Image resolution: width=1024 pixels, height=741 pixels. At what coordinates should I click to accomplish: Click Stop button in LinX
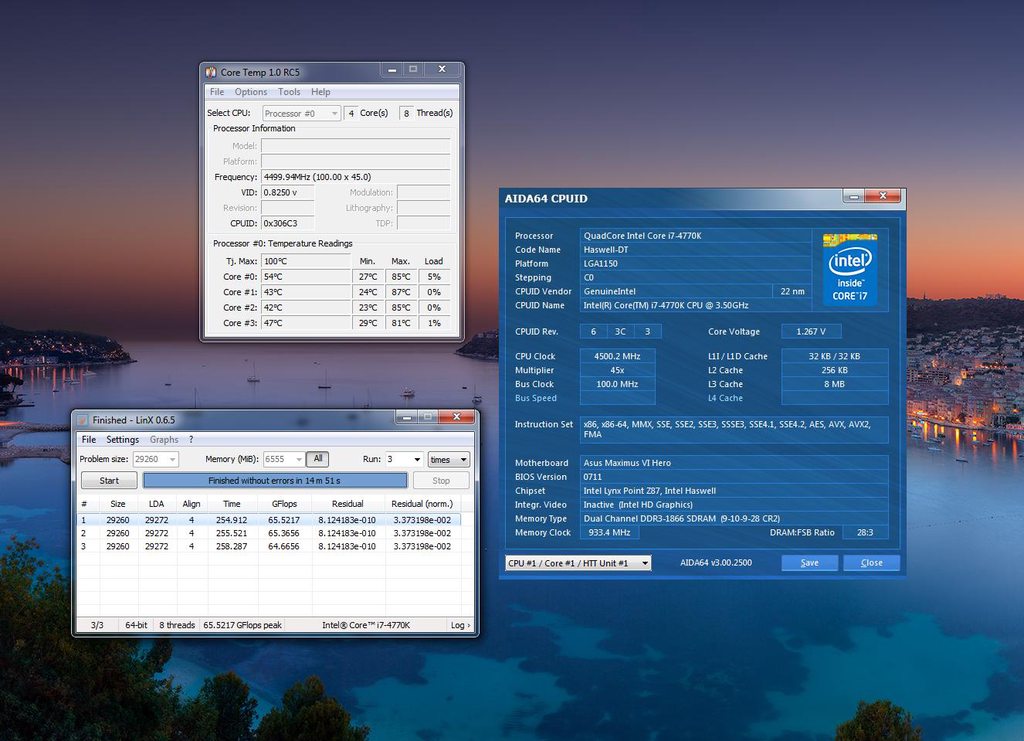(x=441, y=481)
